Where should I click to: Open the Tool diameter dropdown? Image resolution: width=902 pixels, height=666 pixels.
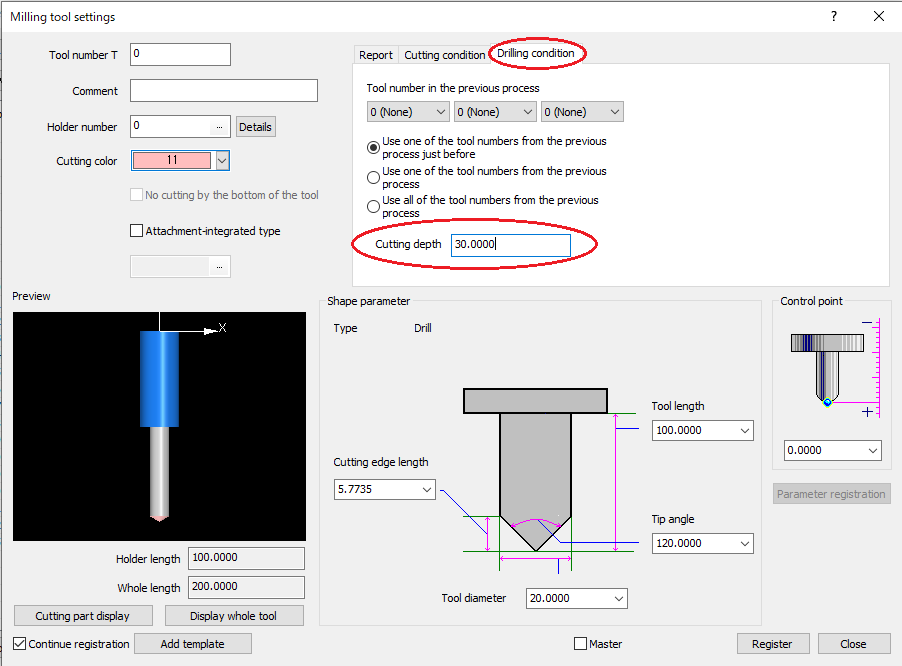(x=617, y=598)
